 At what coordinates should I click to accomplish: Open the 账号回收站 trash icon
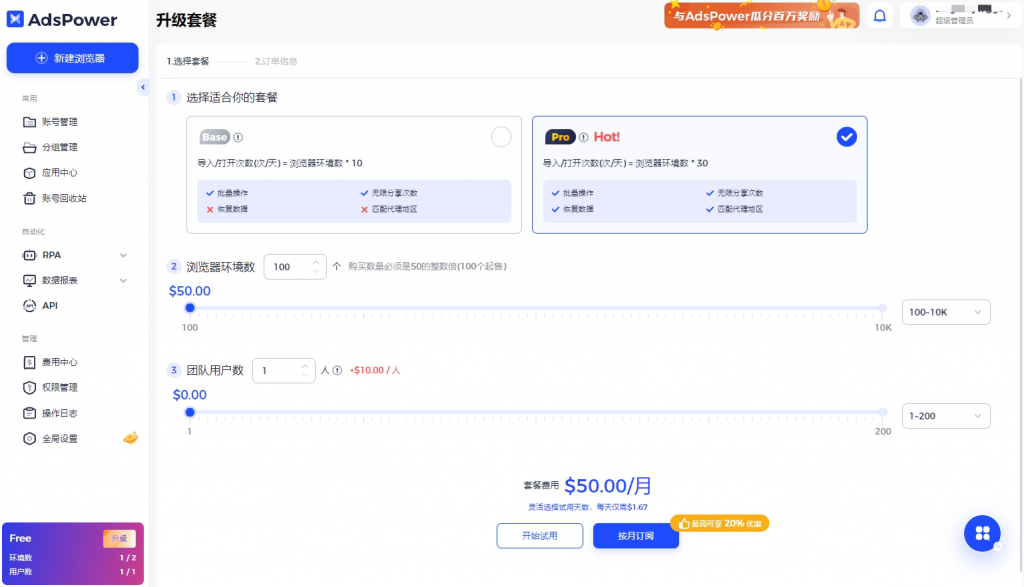30,198
